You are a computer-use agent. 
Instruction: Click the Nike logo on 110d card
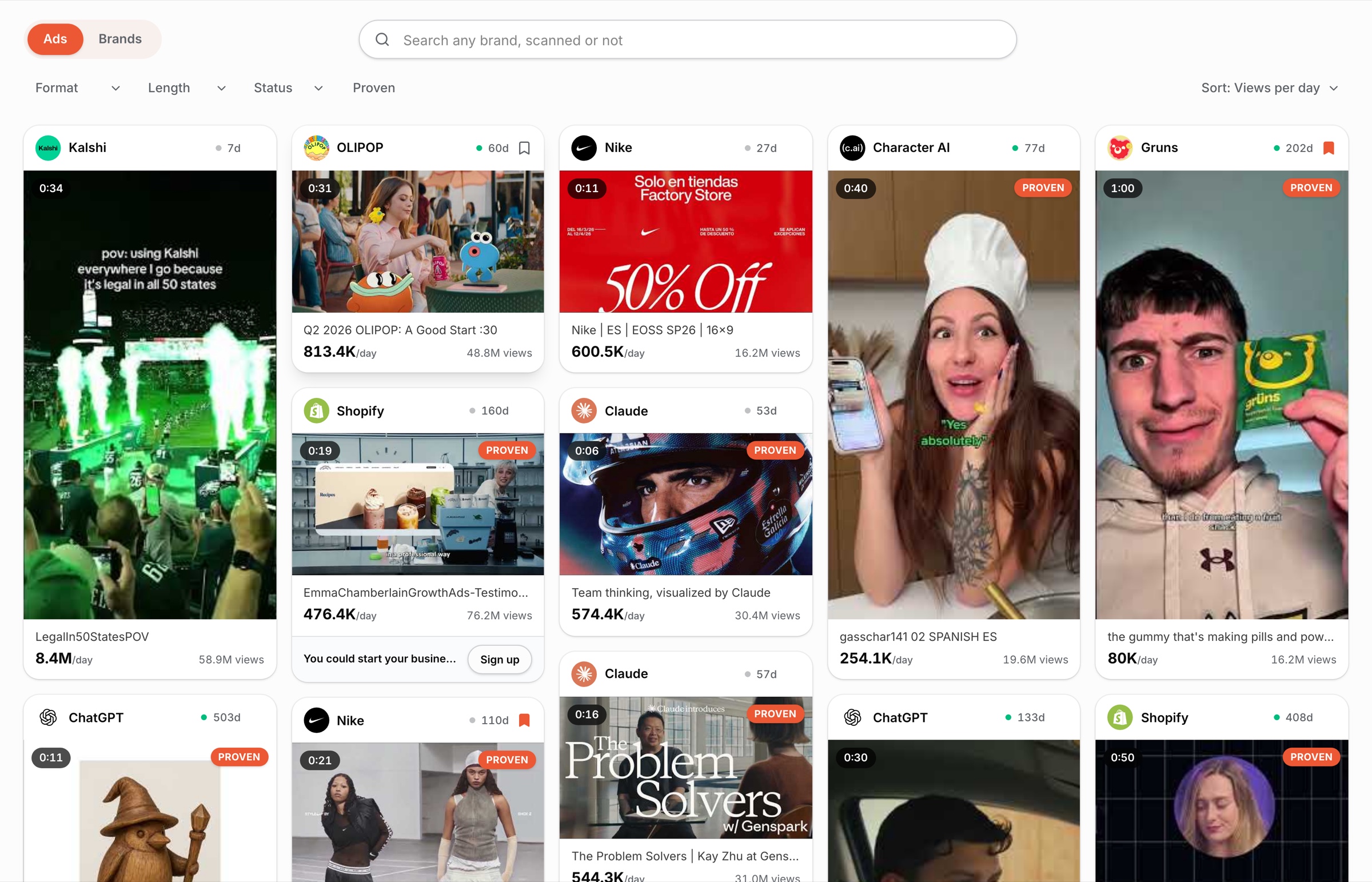316,720
